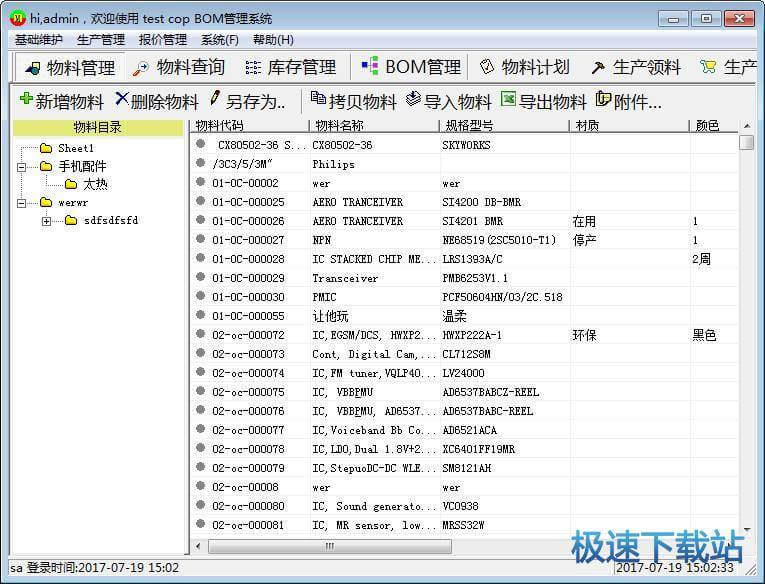Collapse the werwr tree node
The image size is (765, 584).
click(22, 202)
